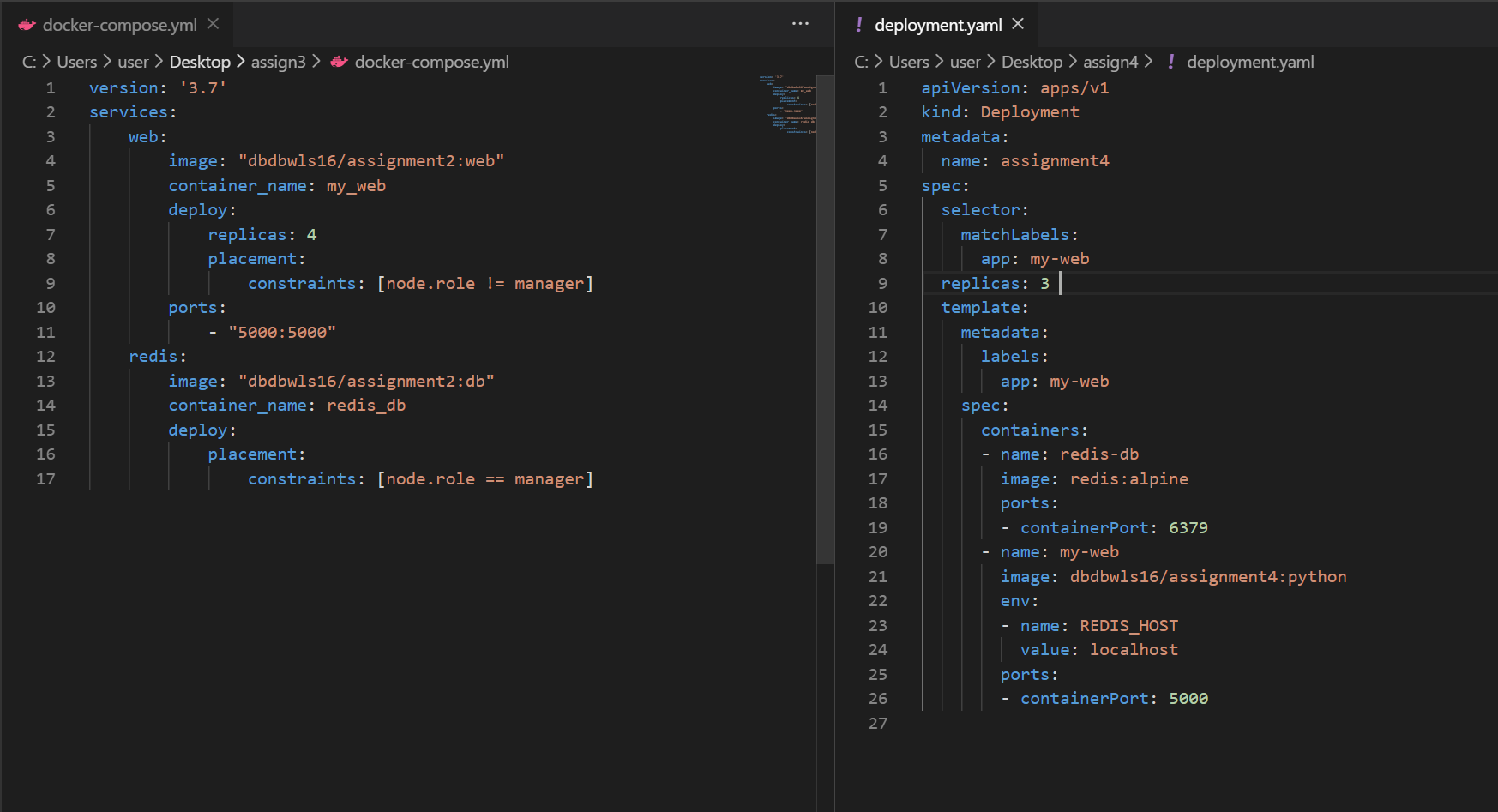
Task: Click the text version: '3.7'
Action: [x=158, y=87]
